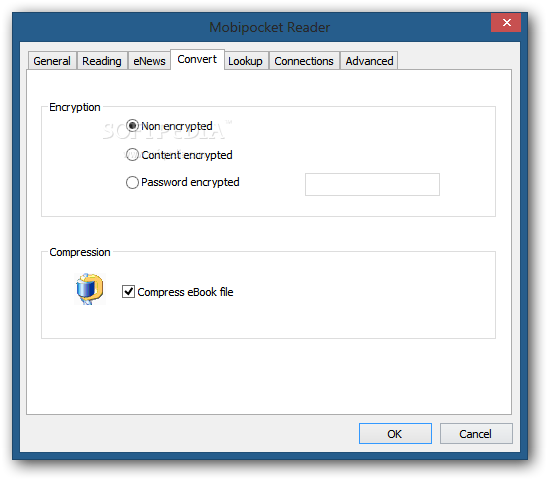Viewport: 548px width, 480px height.
Task: Confirm settings with OK button
Action: (395, 434)
